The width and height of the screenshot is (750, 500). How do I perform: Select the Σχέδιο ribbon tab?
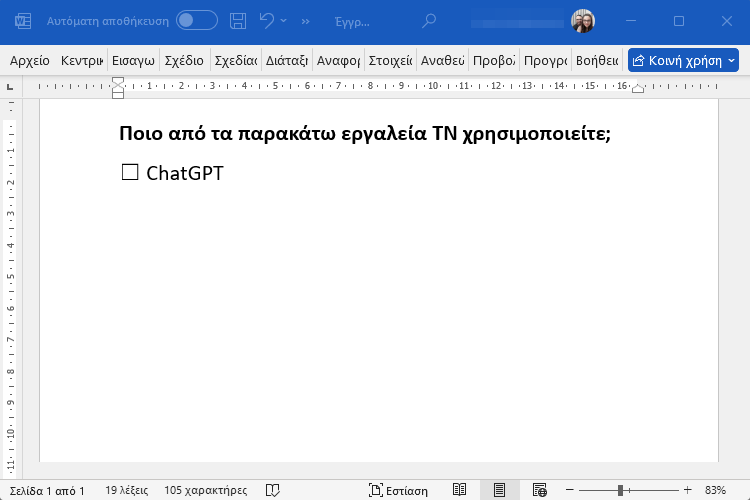184,61
